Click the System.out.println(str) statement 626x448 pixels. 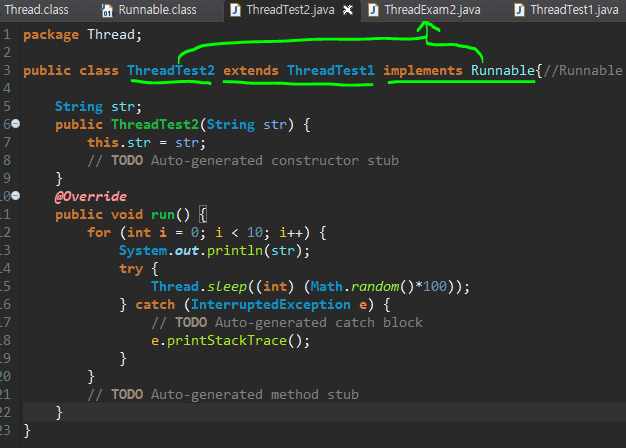coord(214,251)
